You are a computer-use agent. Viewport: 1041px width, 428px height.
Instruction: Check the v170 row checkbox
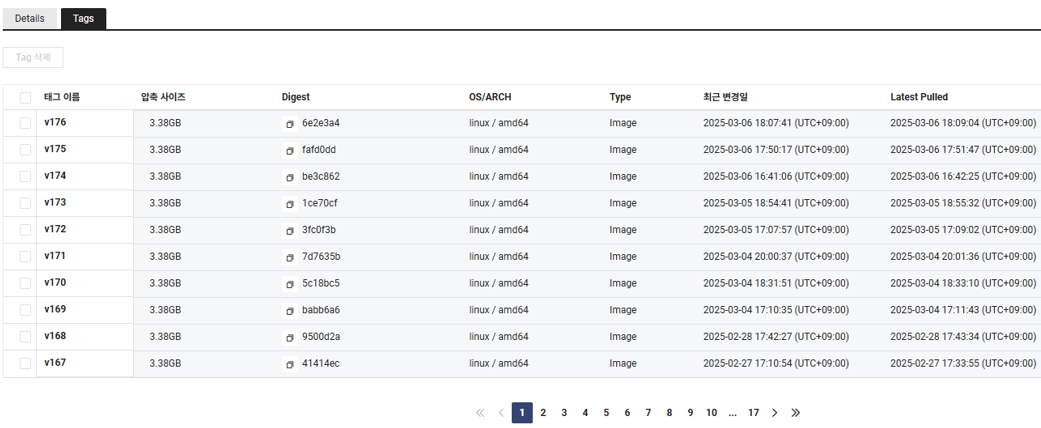[x=25, y=283]
